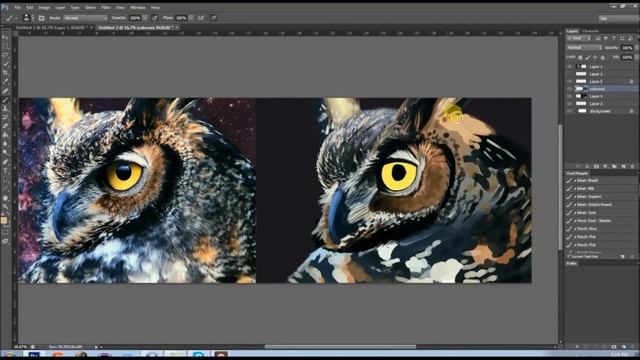Hide the Background layer

569,111
